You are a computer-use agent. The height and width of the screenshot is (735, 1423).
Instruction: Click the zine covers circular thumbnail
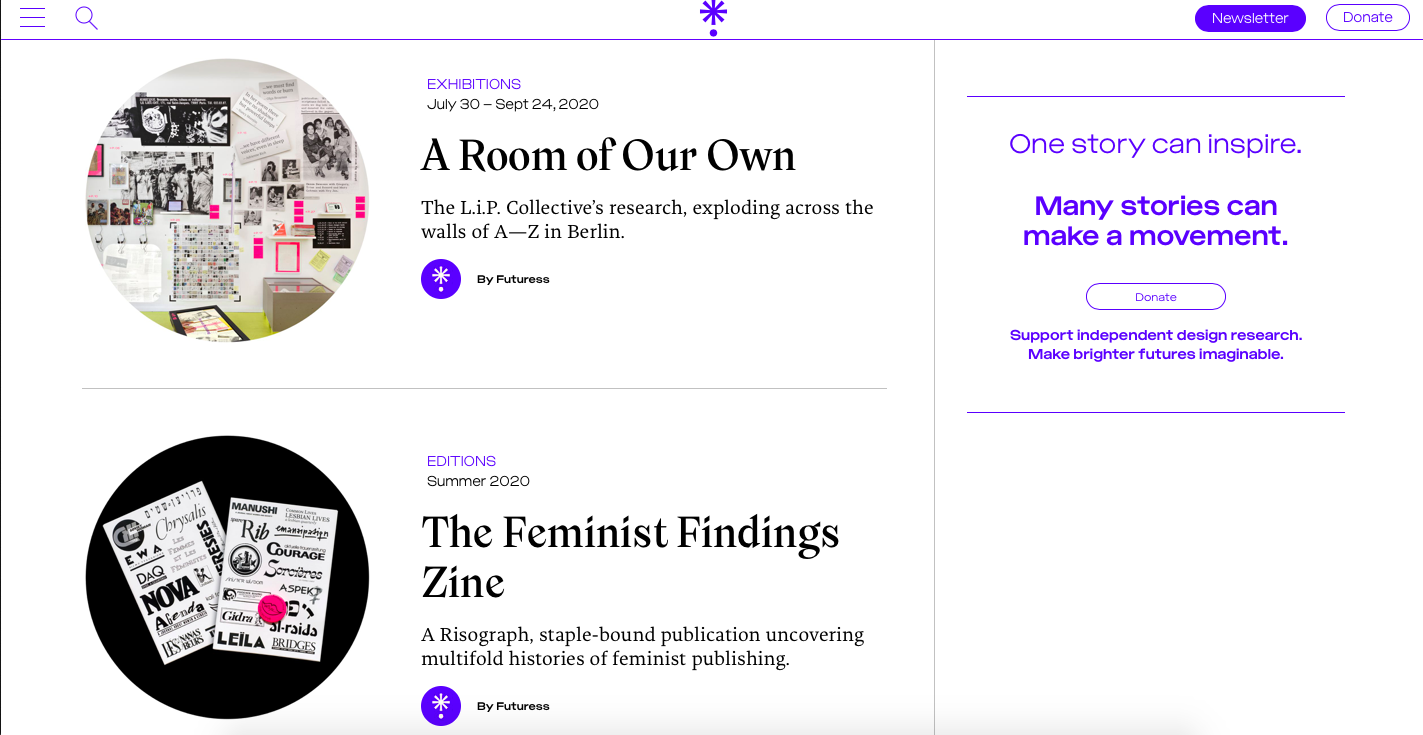[x=227, y=577]
